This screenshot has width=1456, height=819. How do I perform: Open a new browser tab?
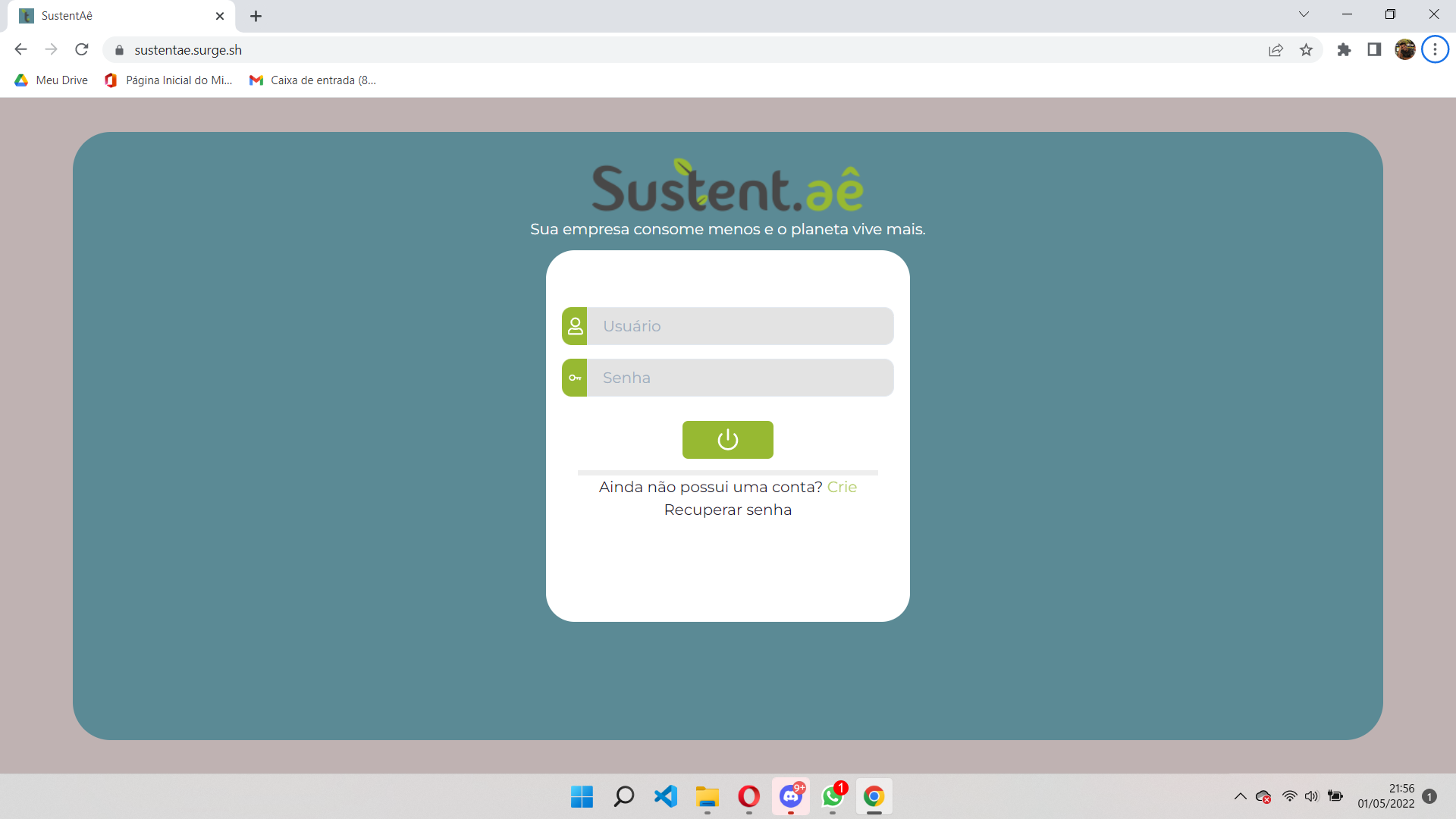(x=256, y=16)
